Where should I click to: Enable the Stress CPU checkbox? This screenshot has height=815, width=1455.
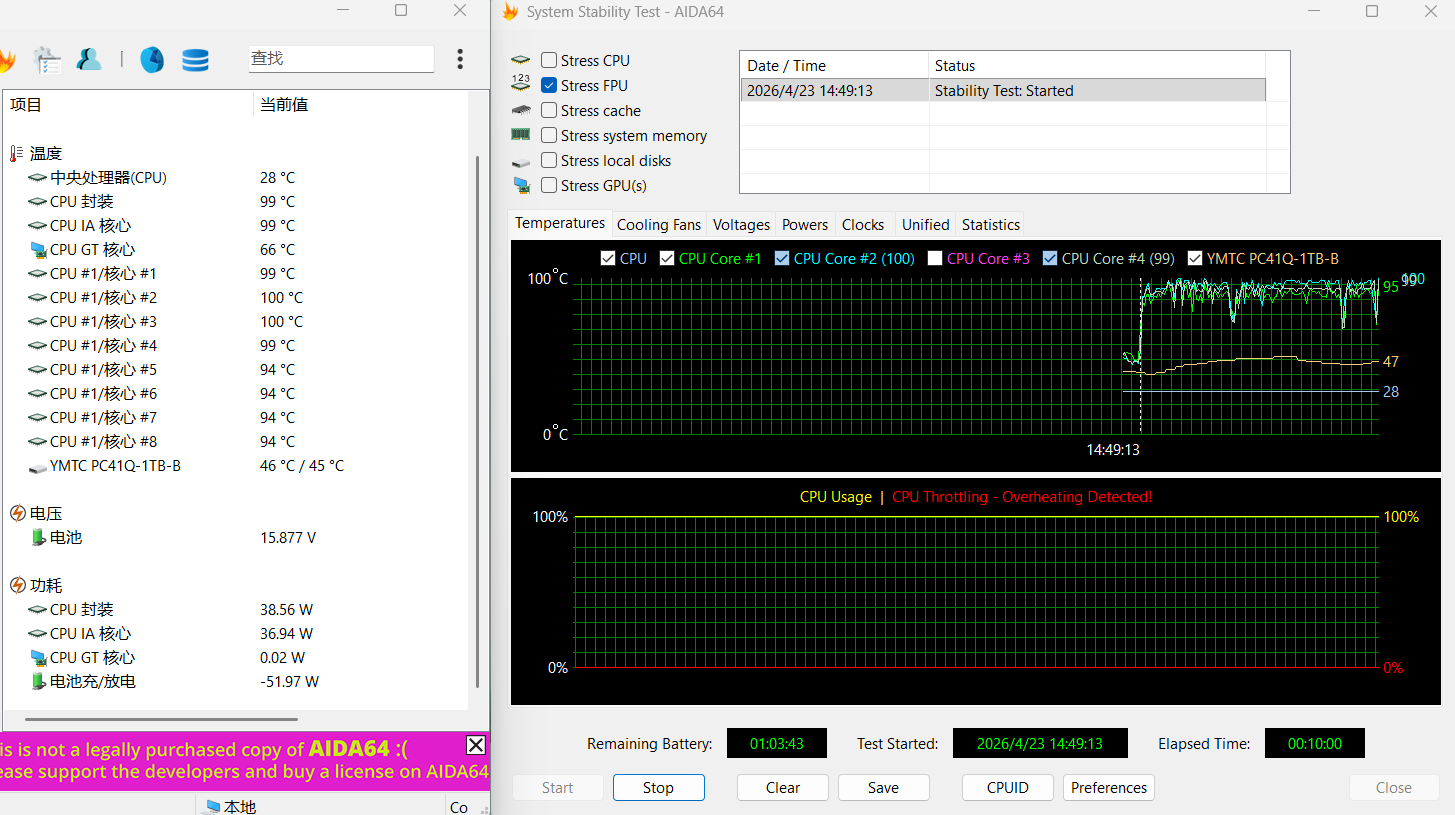point(549,61)
